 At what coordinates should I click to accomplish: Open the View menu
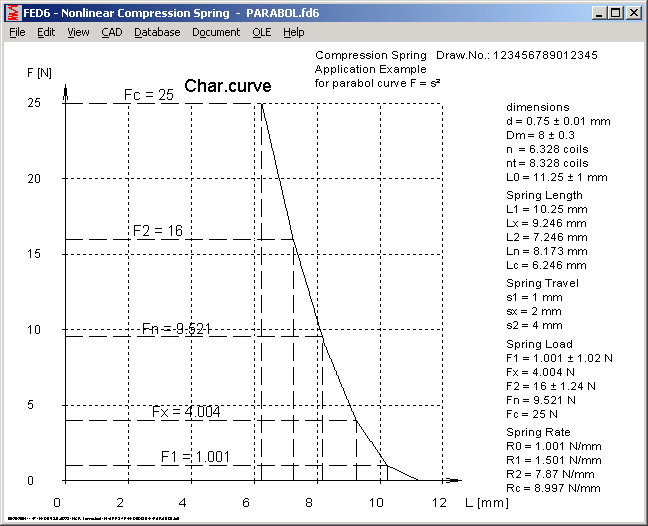[x=78, y=32]
